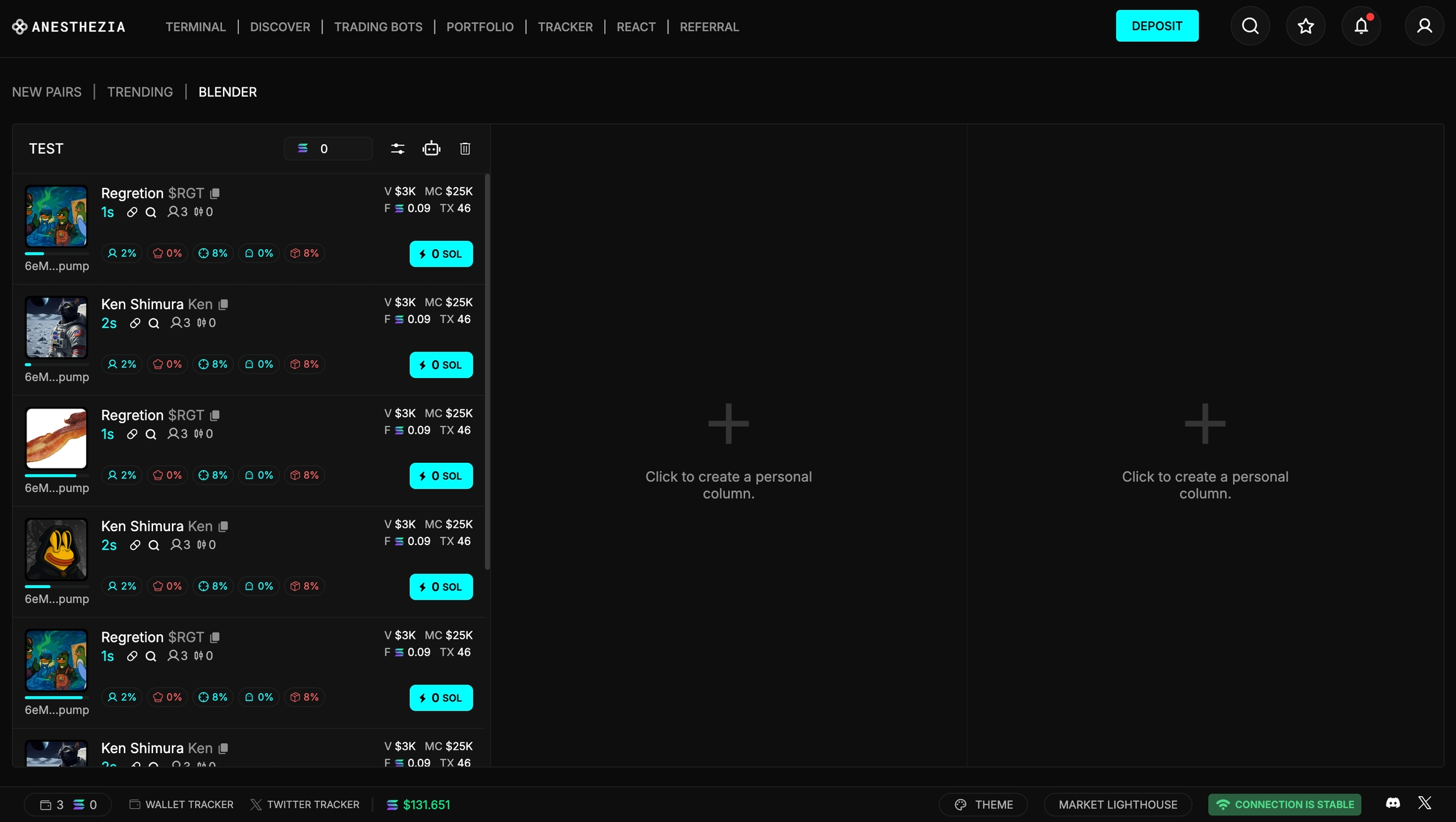The height and width of the screenshot is (822, 1456).
Task: Click the DEPOSIT button
Action: tap(1156, 26)
